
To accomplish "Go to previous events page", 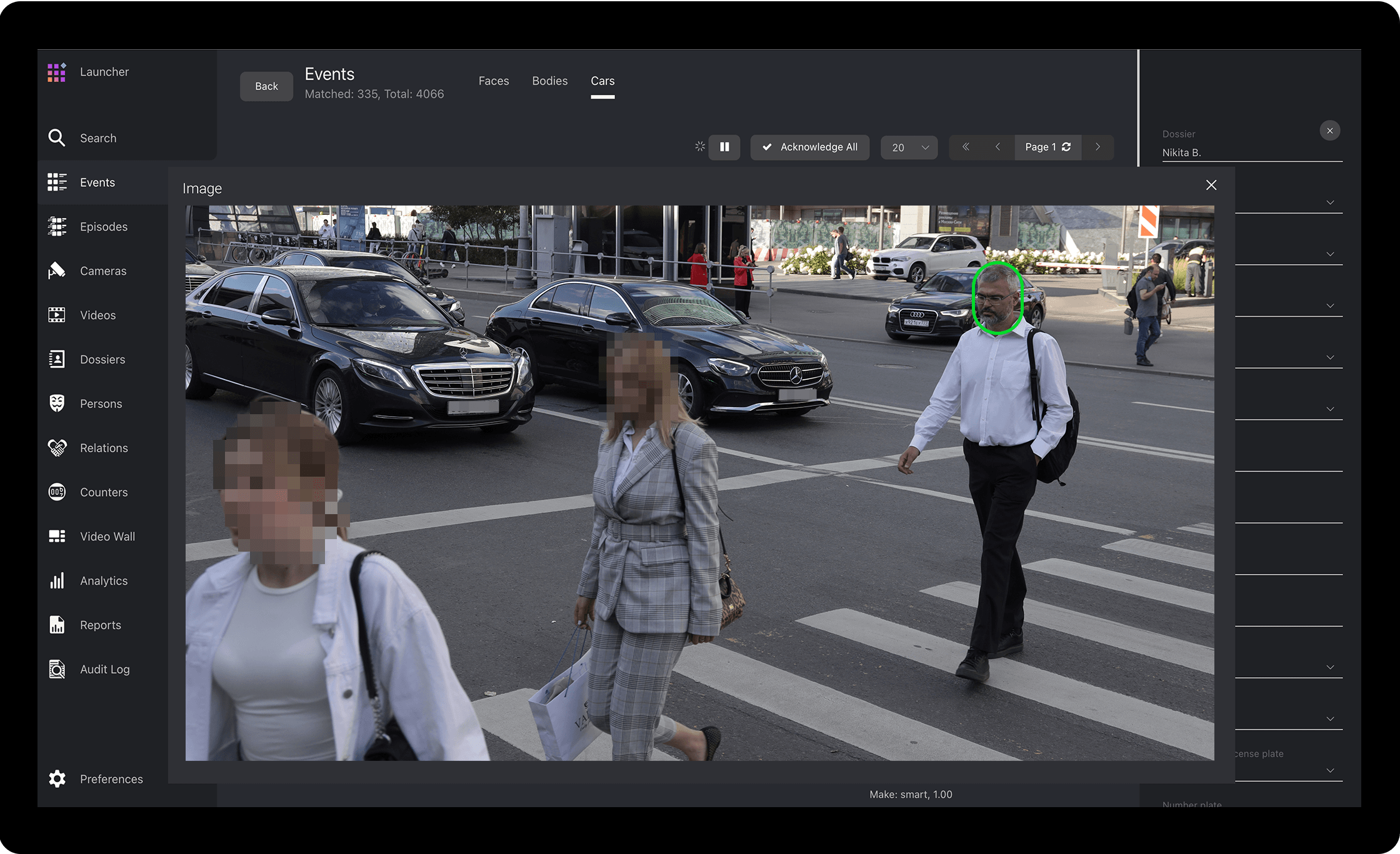I will [998, 147].
